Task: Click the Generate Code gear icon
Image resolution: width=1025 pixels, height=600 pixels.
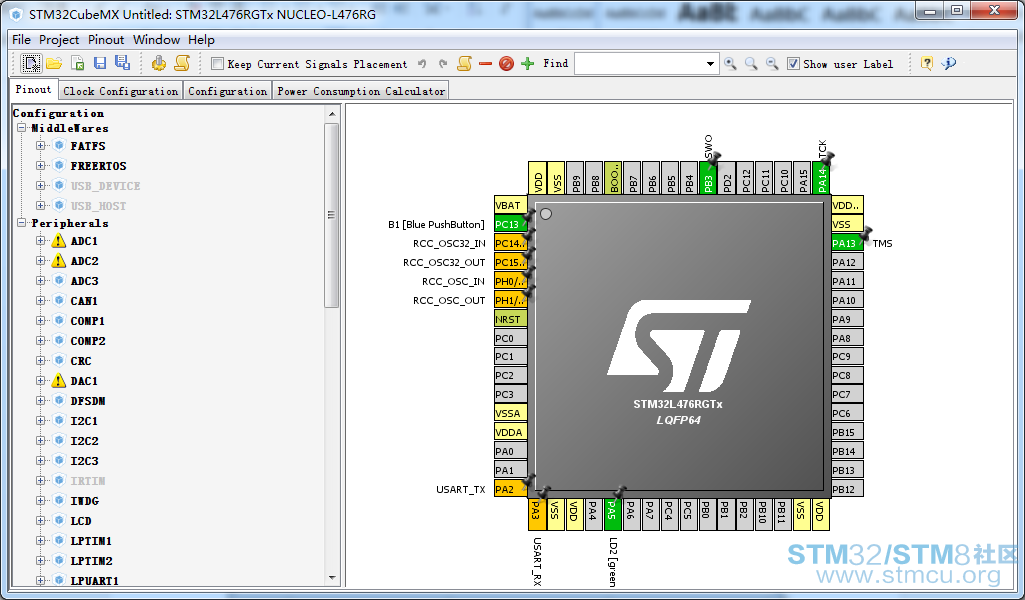Action: (x=158, y=63)
